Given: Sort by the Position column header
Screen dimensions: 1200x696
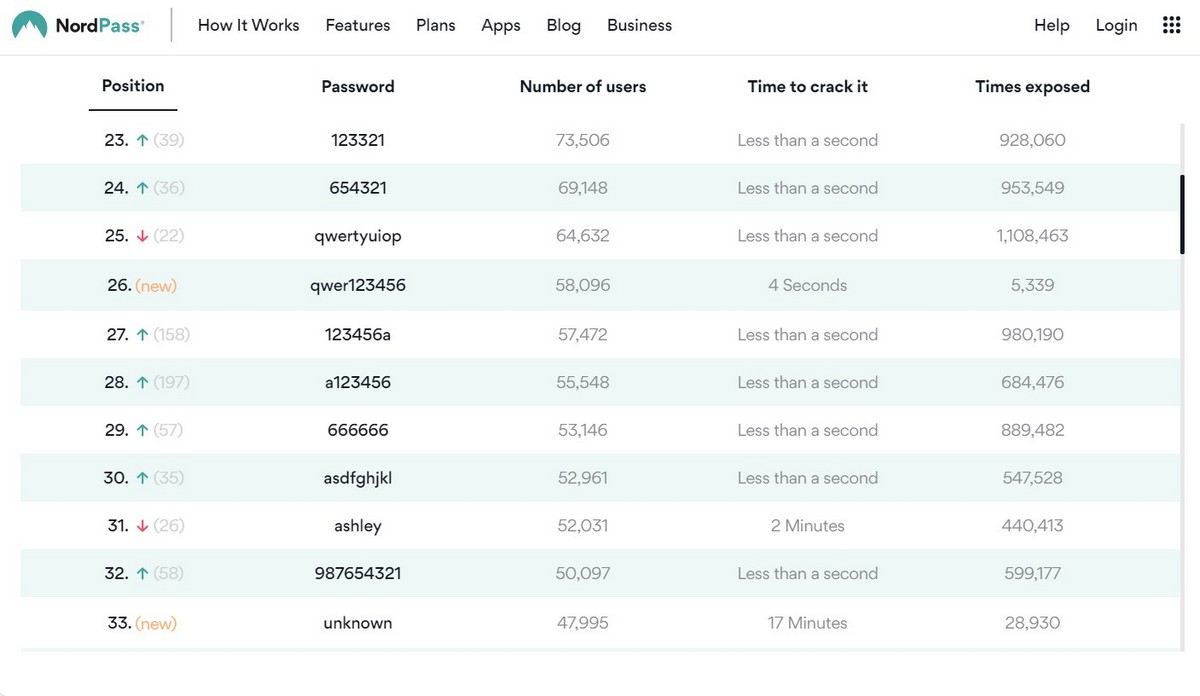Looking at the screenshot, I should pos(133,86).
